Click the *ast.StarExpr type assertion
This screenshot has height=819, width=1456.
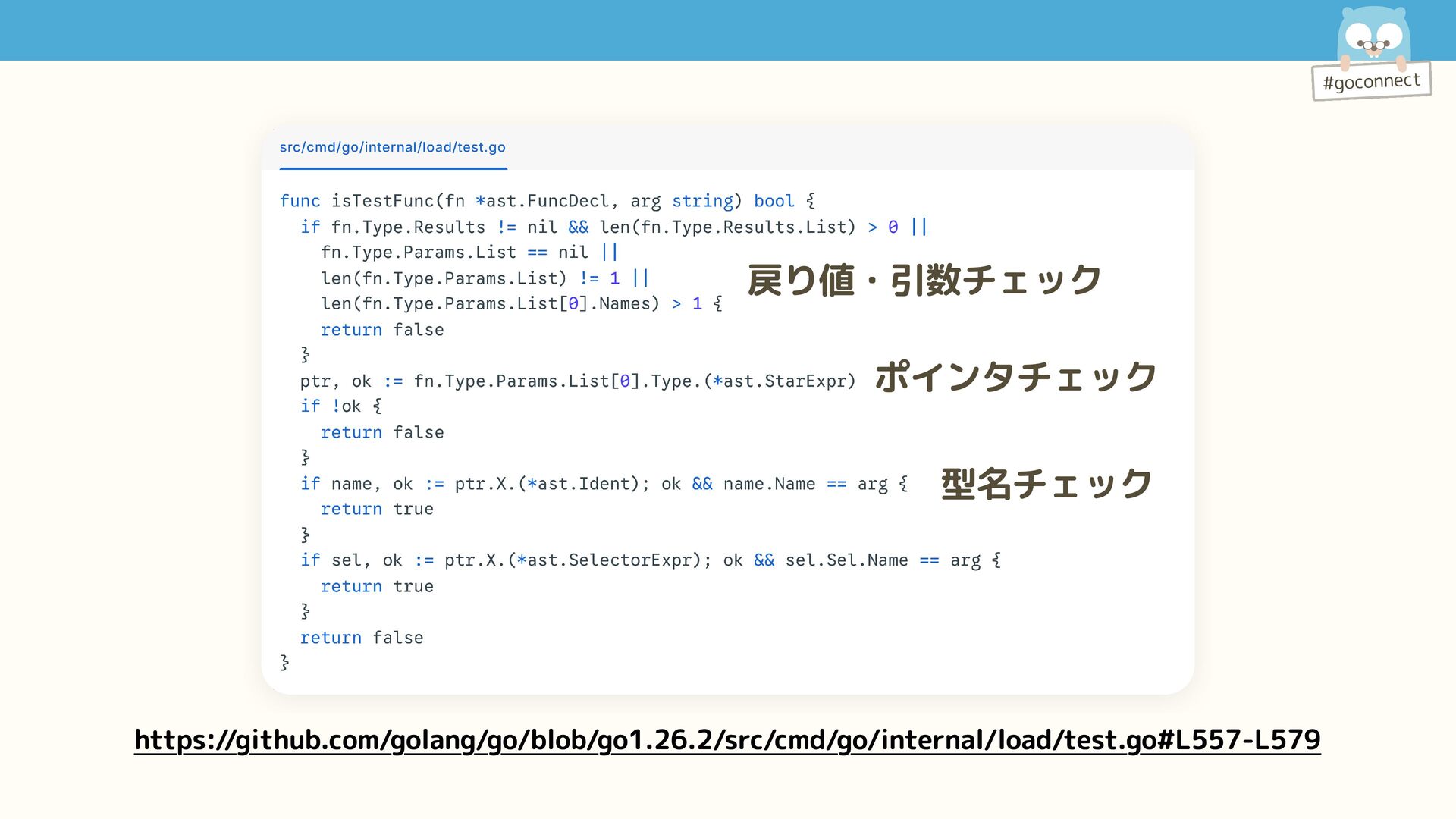tap(779, 381)
